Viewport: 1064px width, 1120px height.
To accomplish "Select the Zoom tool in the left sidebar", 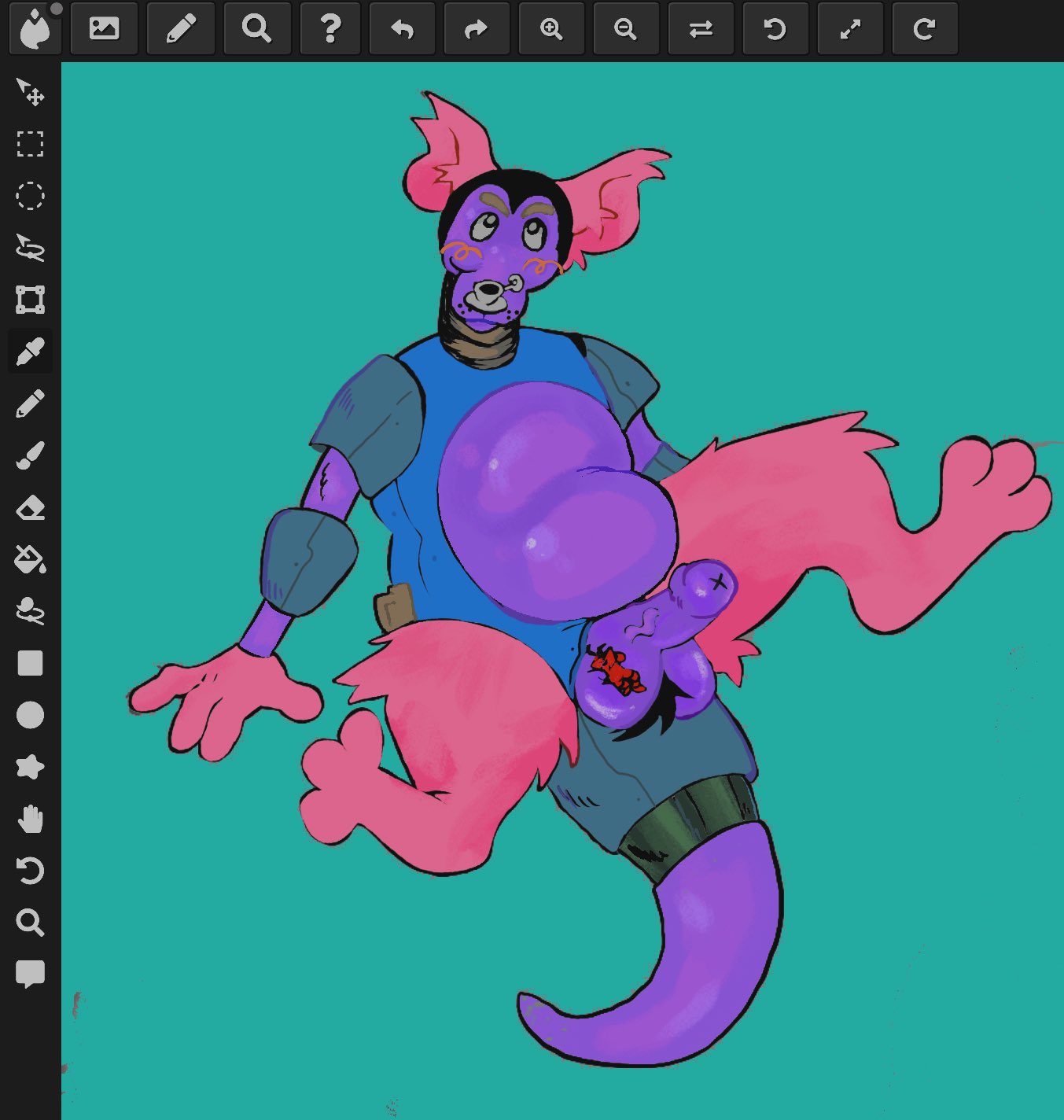I will [30, 923].
